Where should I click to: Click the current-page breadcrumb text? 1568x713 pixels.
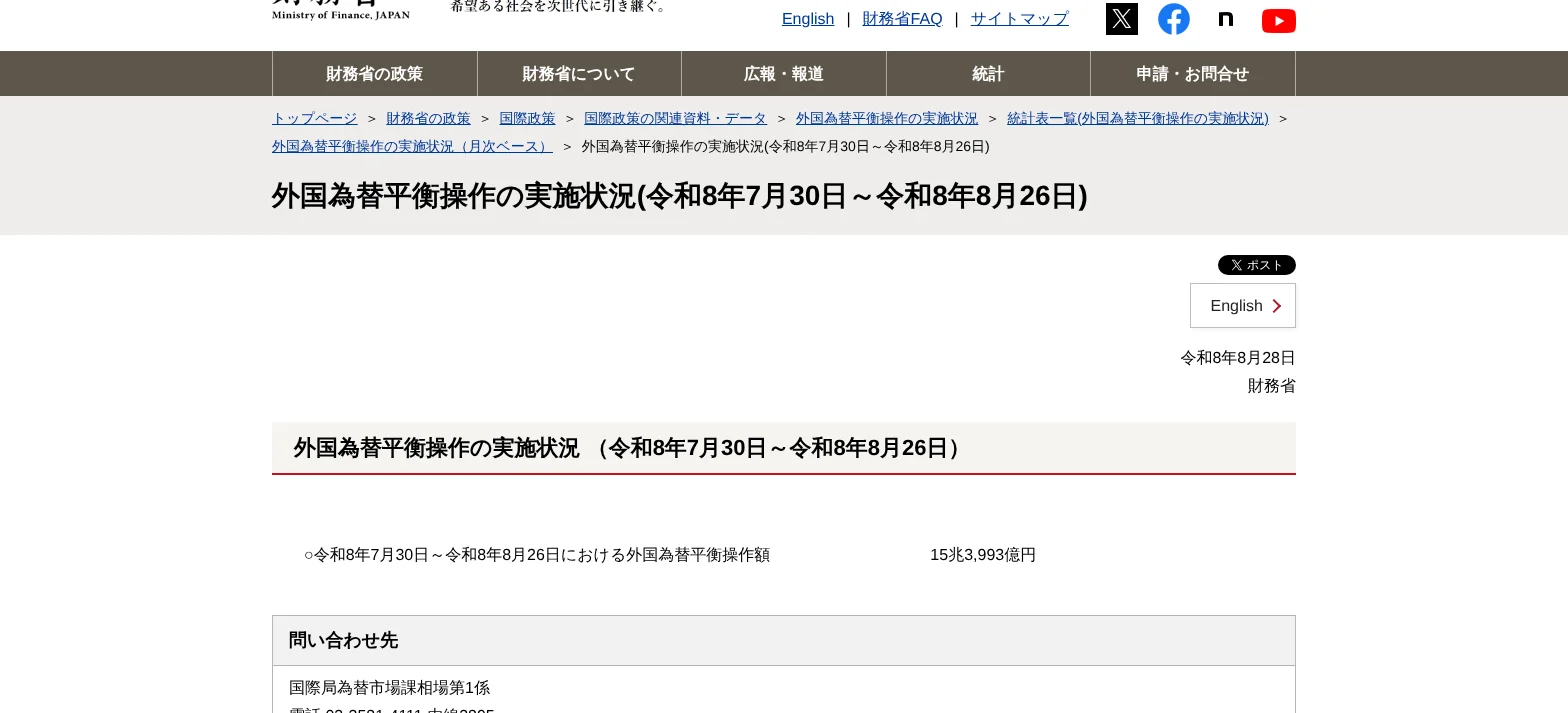786,146
